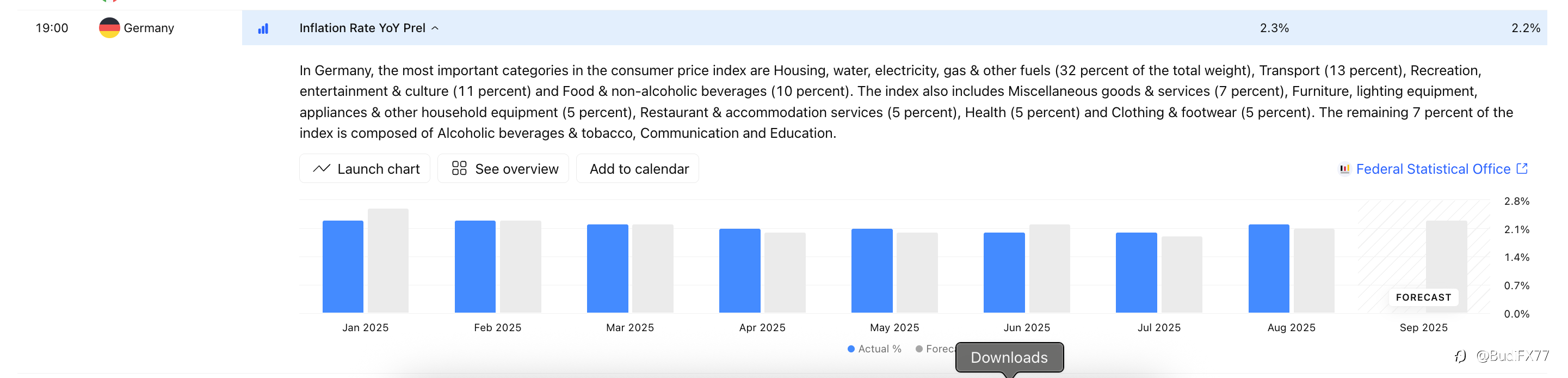Image resolution: width=1568 pixels, height=378 pixels.
Task: Select the Jan 2025 blue actual bar
Action: point(343,267)
